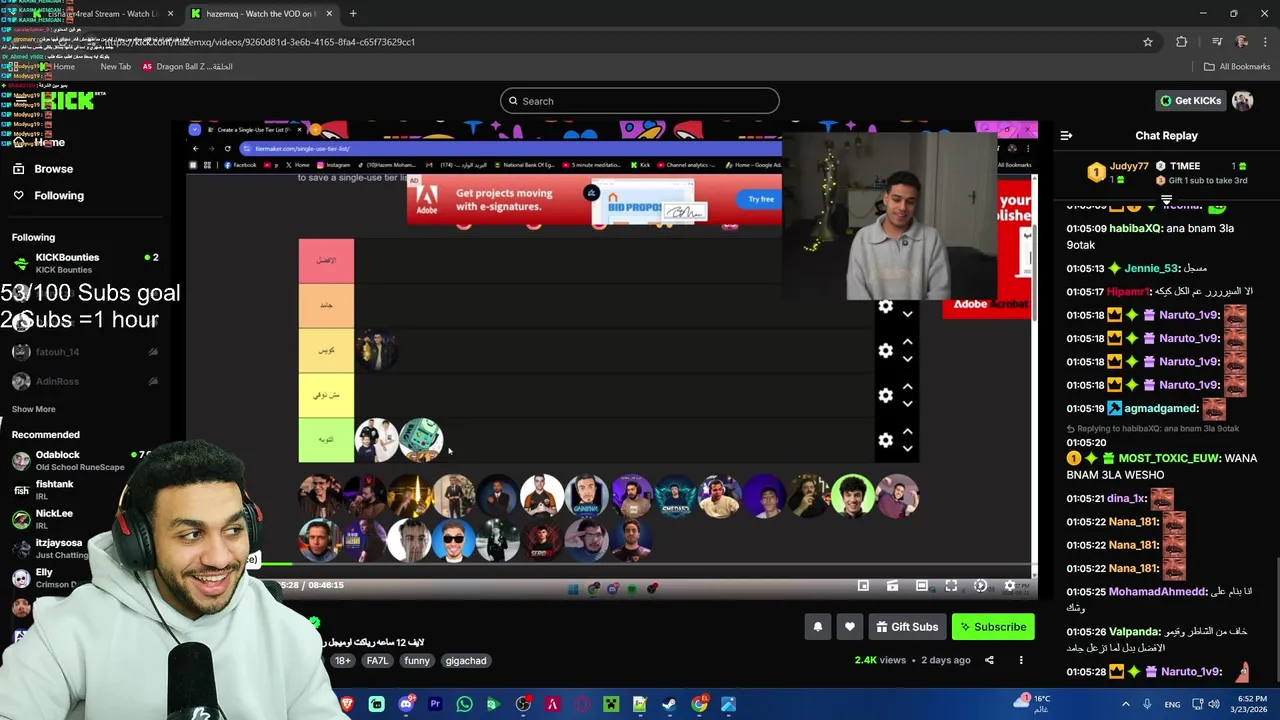Subscribe to the channel
This screenshot has height=720, width=1280.
pyautogui.click(x=993, y=627)
